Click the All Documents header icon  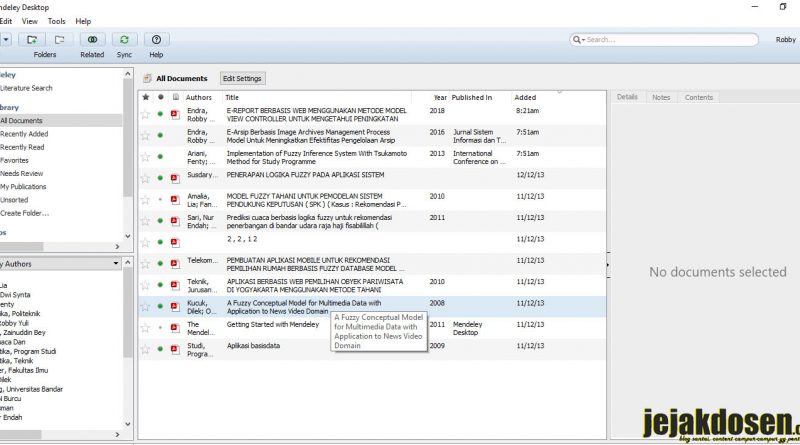pos(147,78)
